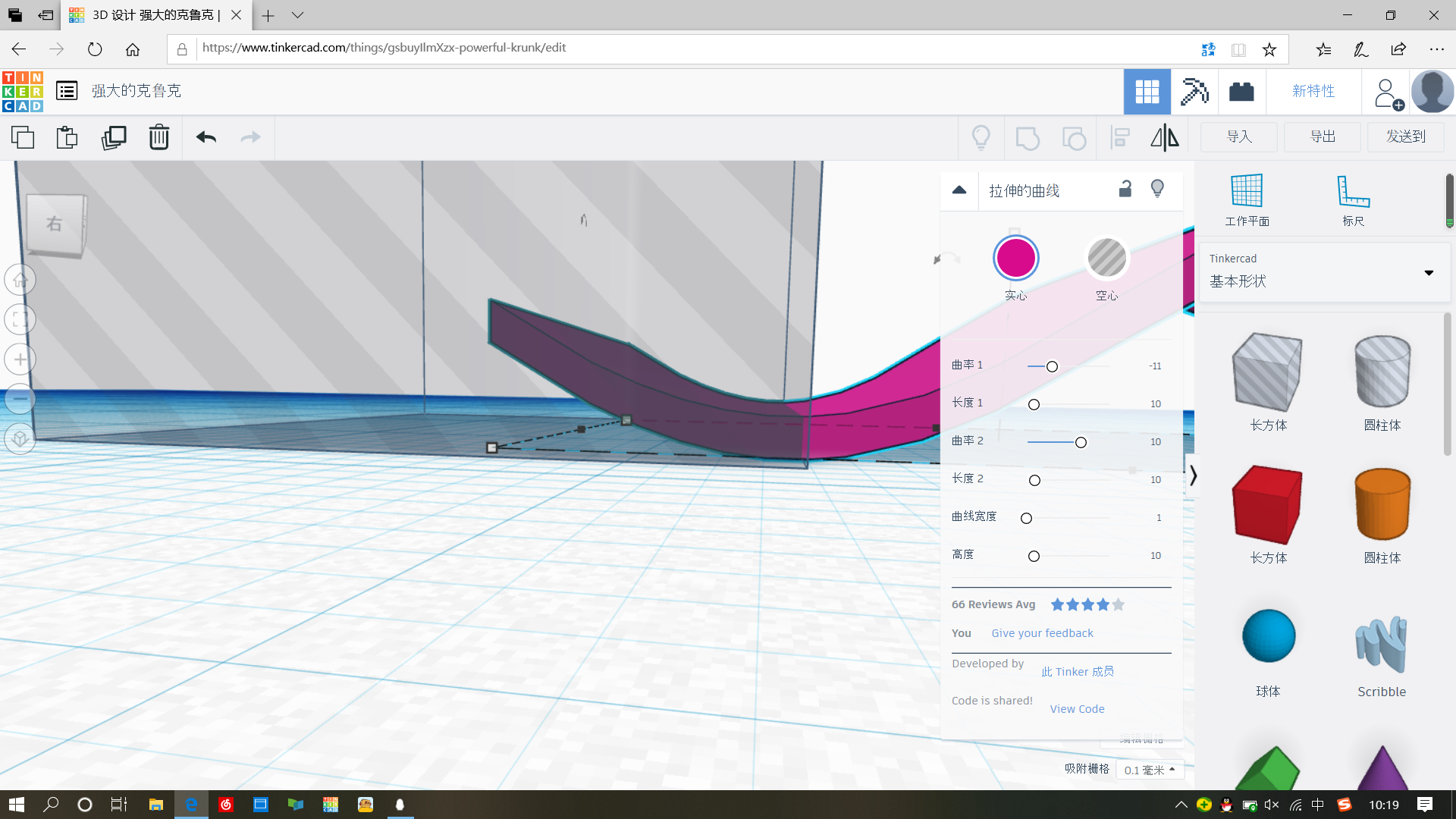Screen dimensions: 1456x819
Task: Open the Windows Start menu
Action: pos(17,805)
